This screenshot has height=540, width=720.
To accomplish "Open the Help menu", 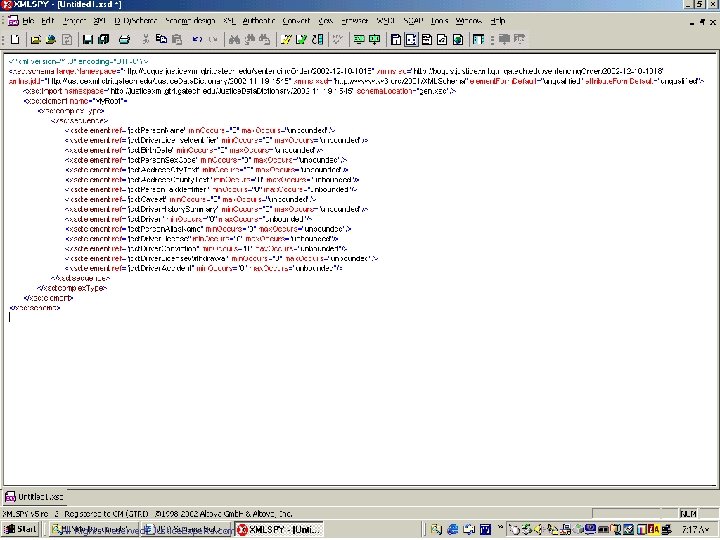I will tap(497, 21).
